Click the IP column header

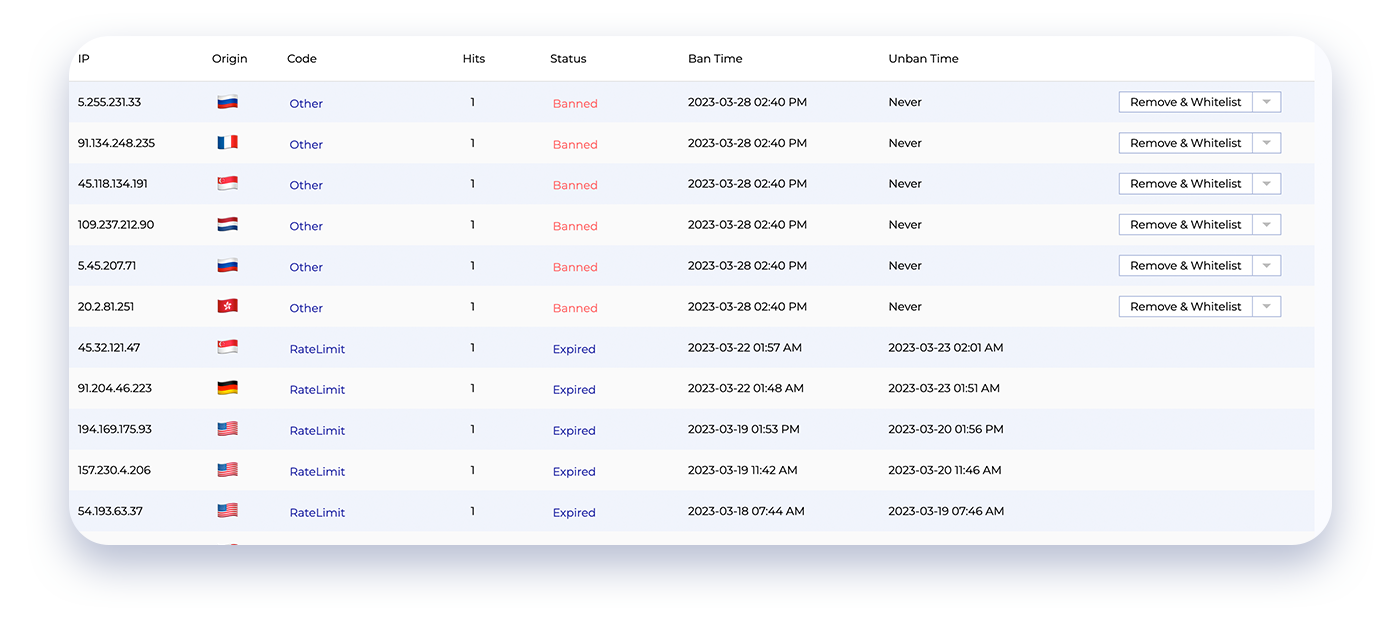pos(83,58)
